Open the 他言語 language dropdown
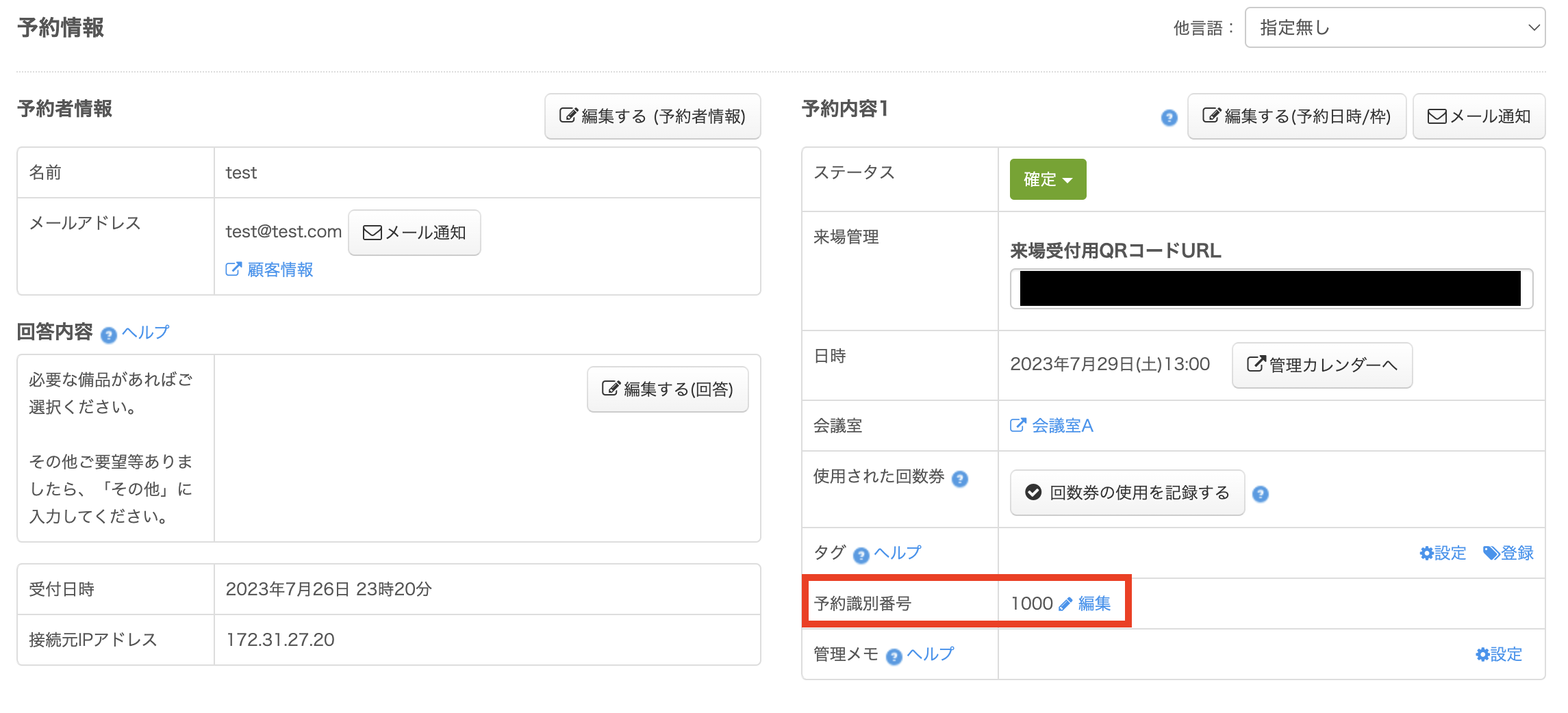Screen dimensions: 1568x713 tap(1394, 28)
